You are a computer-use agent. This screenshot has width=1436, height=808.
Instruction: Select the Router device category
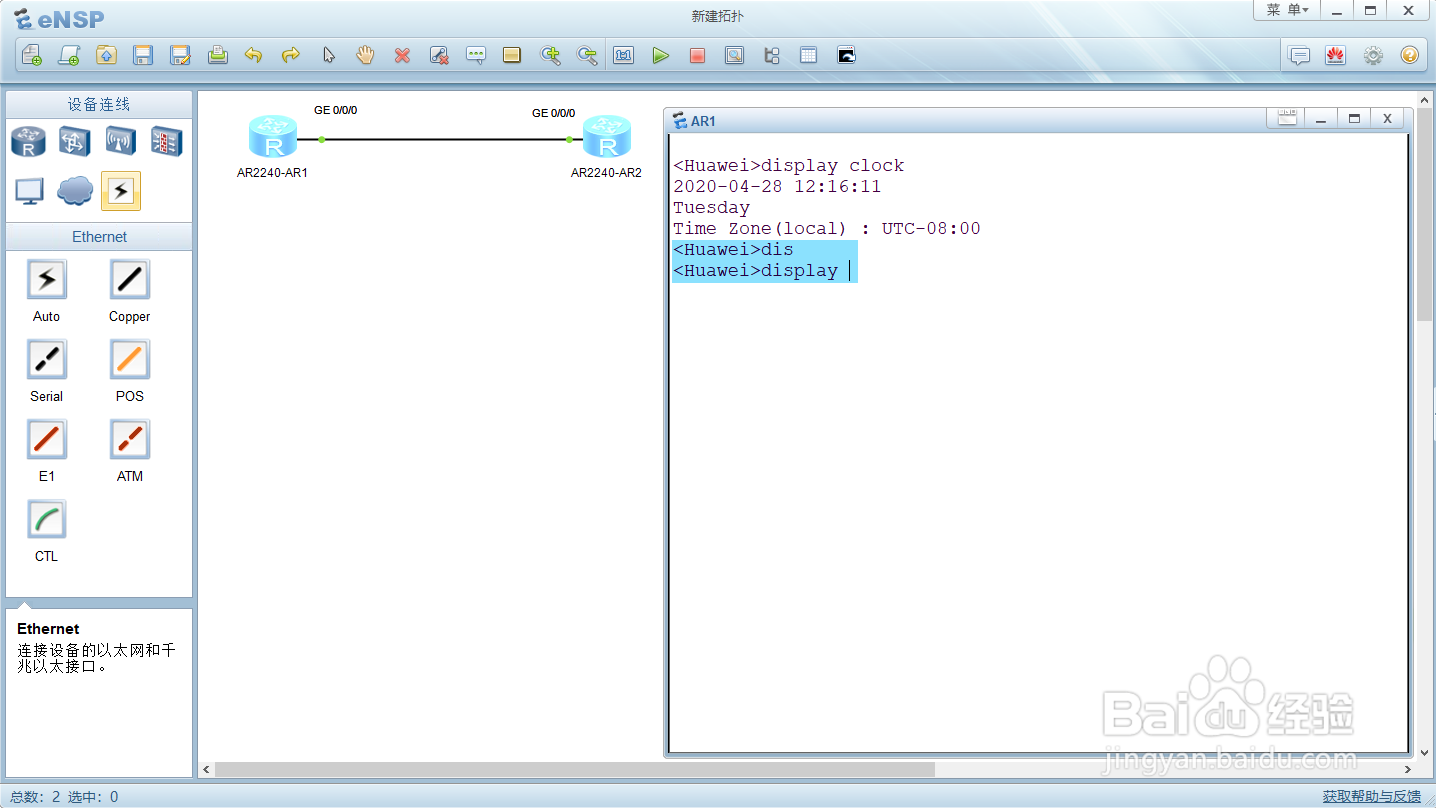(x=28, y=141)
